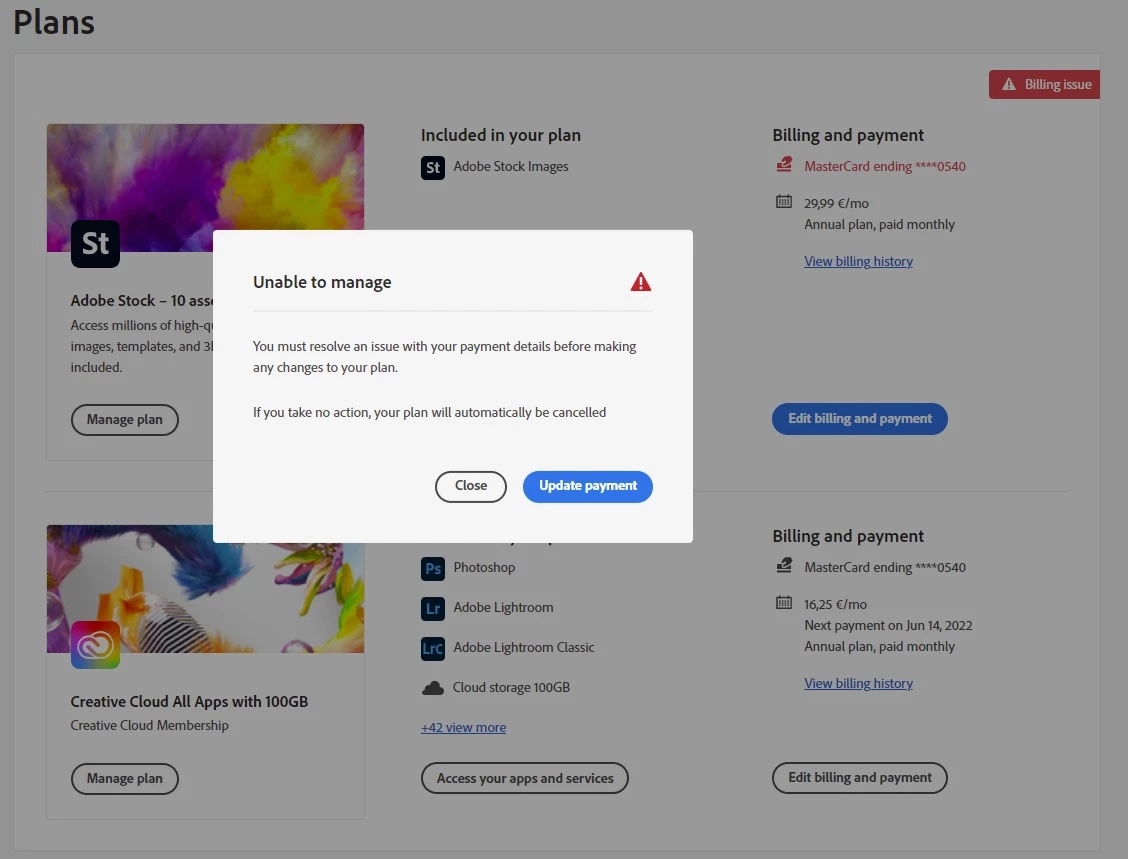
Task: Click the payment card icon for Creative Cloud plan
Action: click(784, 565)
